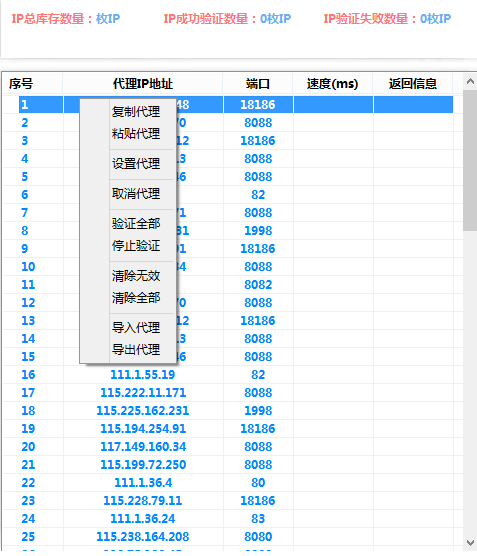Click the 速度(ms) column header
This screenshot has width=477, height=556.
point(333,84)
